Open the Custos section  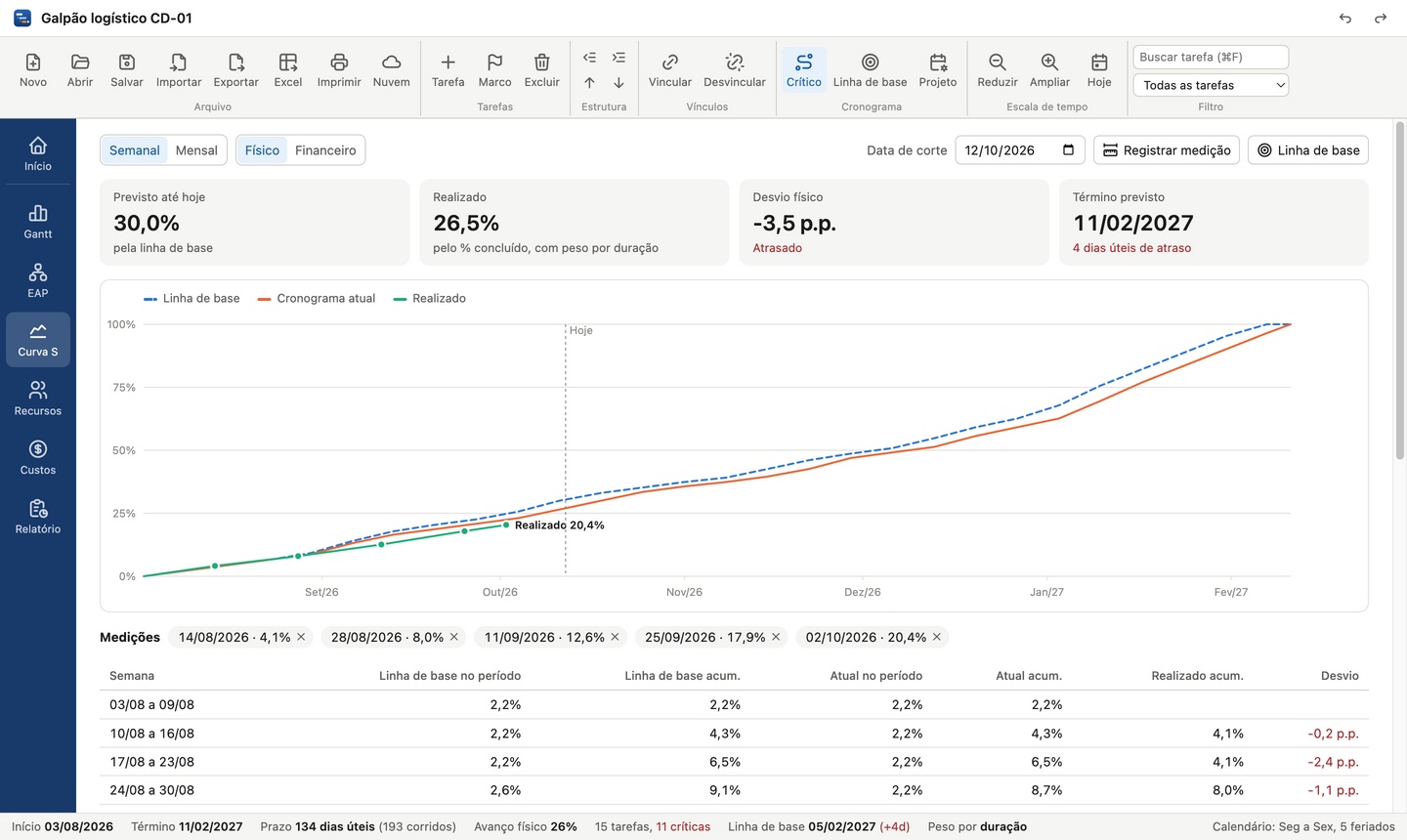[x=38, y=457]
